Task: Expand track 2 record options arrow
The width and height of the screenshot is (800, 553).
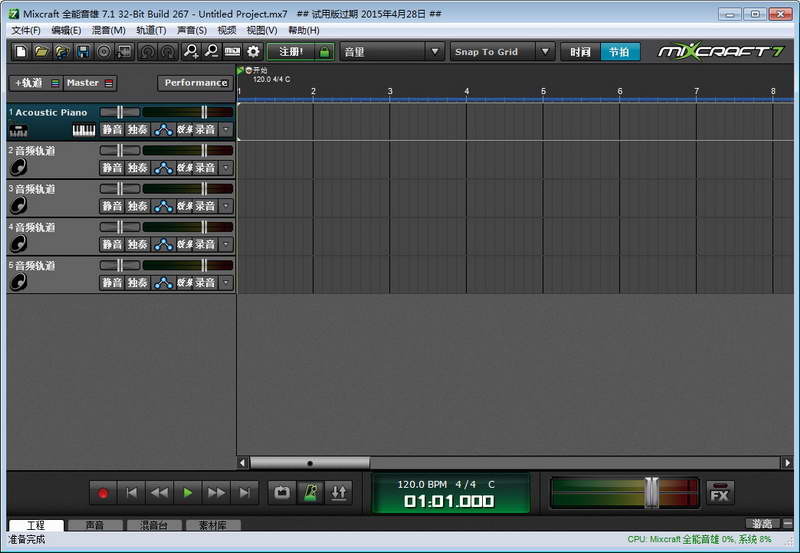Action: point(226,168)
